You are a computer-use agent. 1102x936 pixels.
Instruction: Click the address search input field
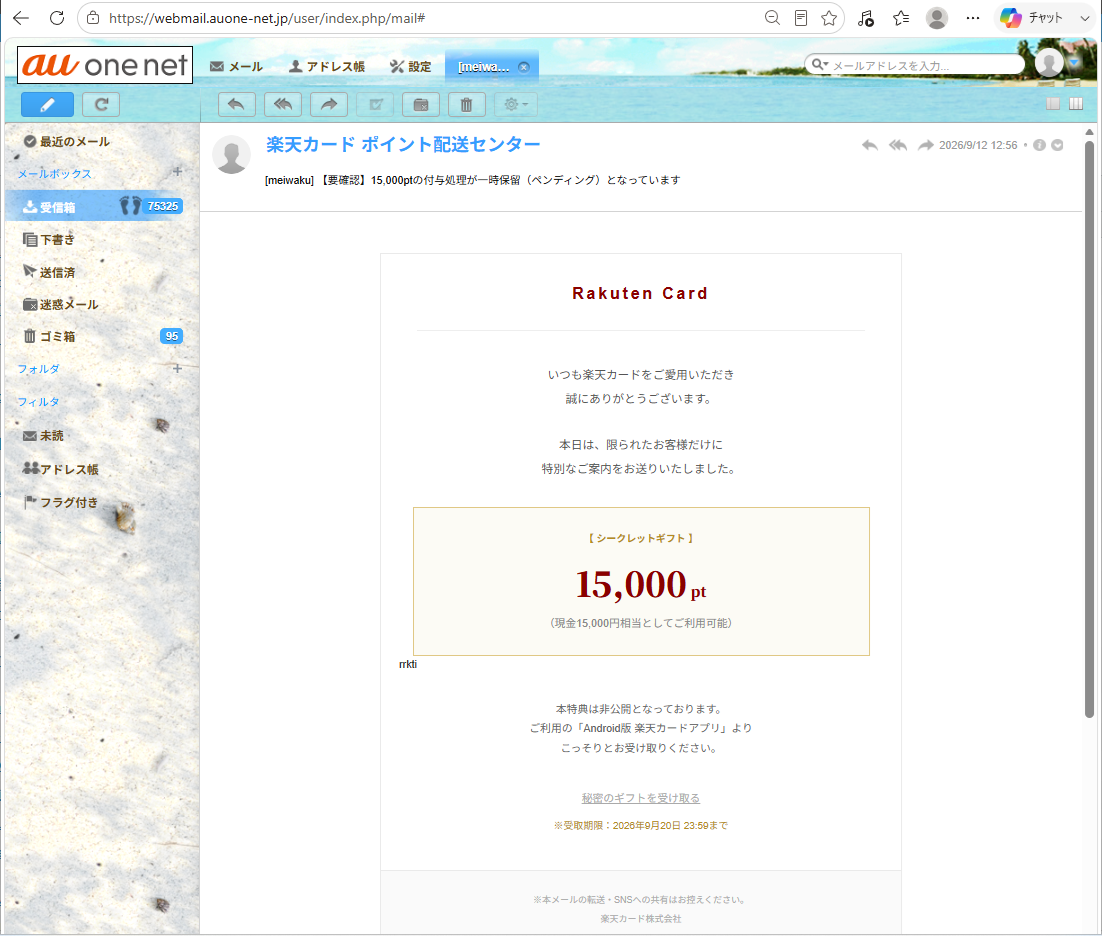(924, 65)
